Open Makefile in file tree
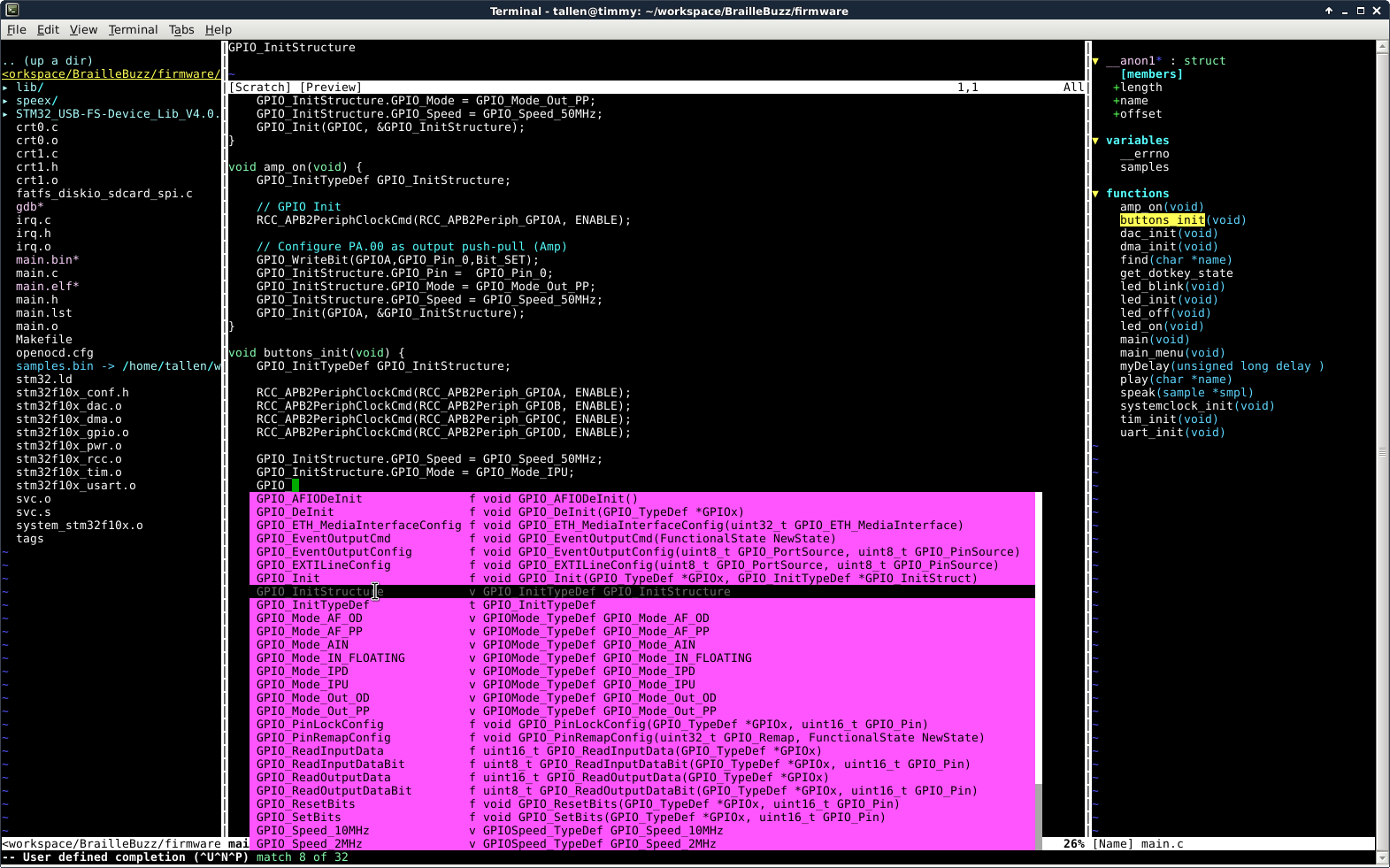The image size is (1390, 868). (44, 340)
